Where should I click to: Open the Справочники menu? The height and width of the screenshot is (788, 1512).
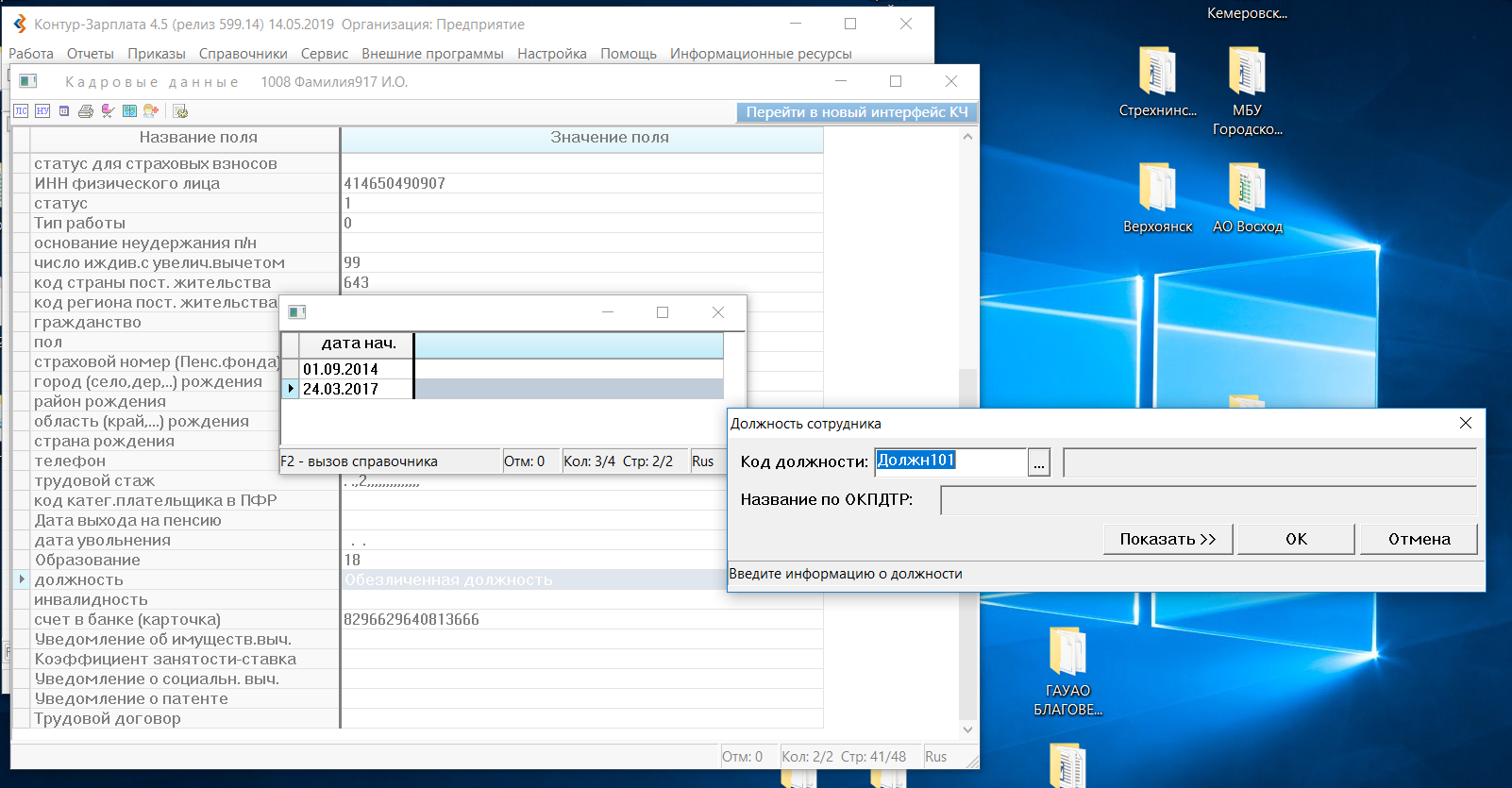pyautogui.click(x=244, y=54)
